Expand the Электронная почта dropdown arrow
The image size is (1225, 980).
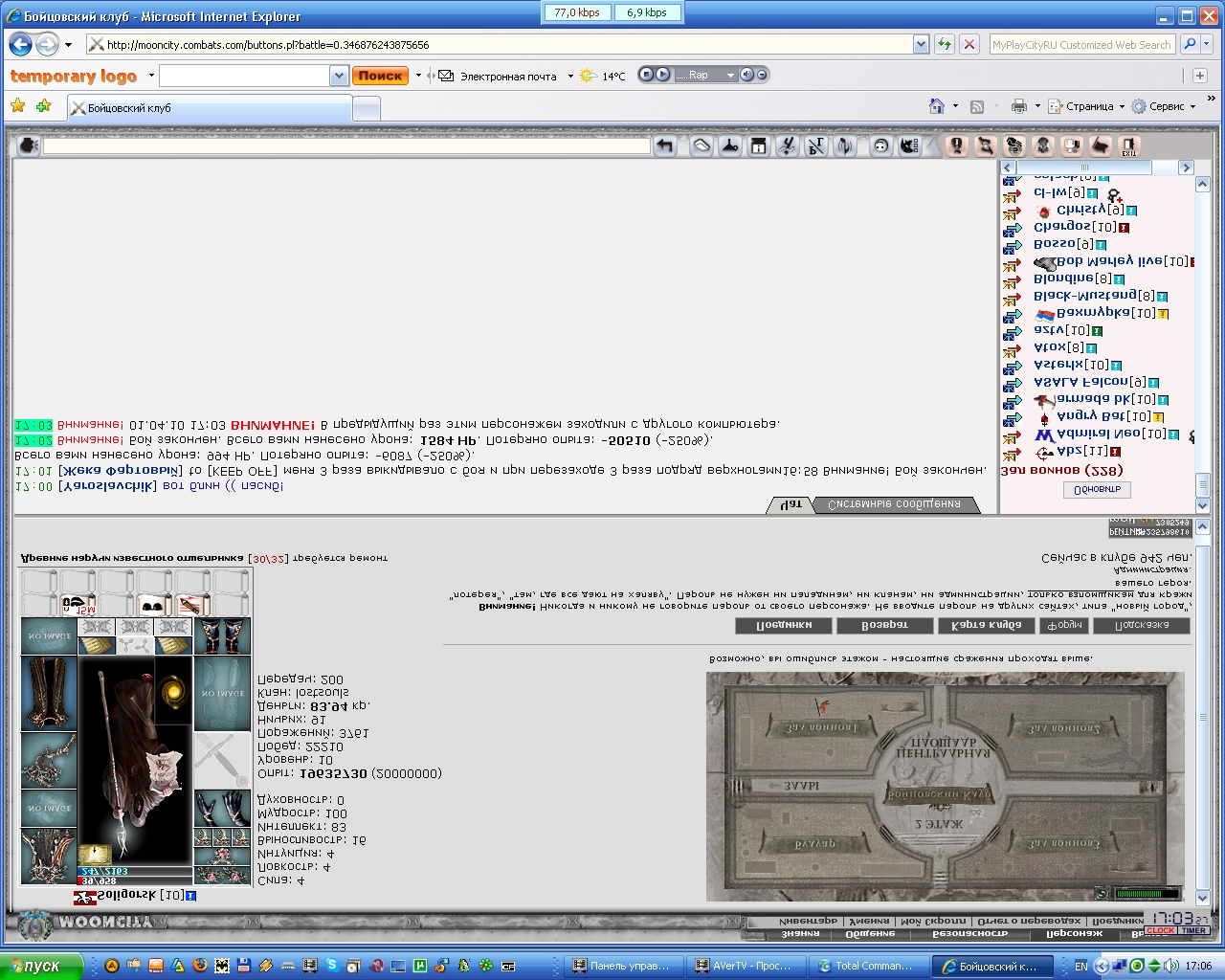(x=570, y=76)
